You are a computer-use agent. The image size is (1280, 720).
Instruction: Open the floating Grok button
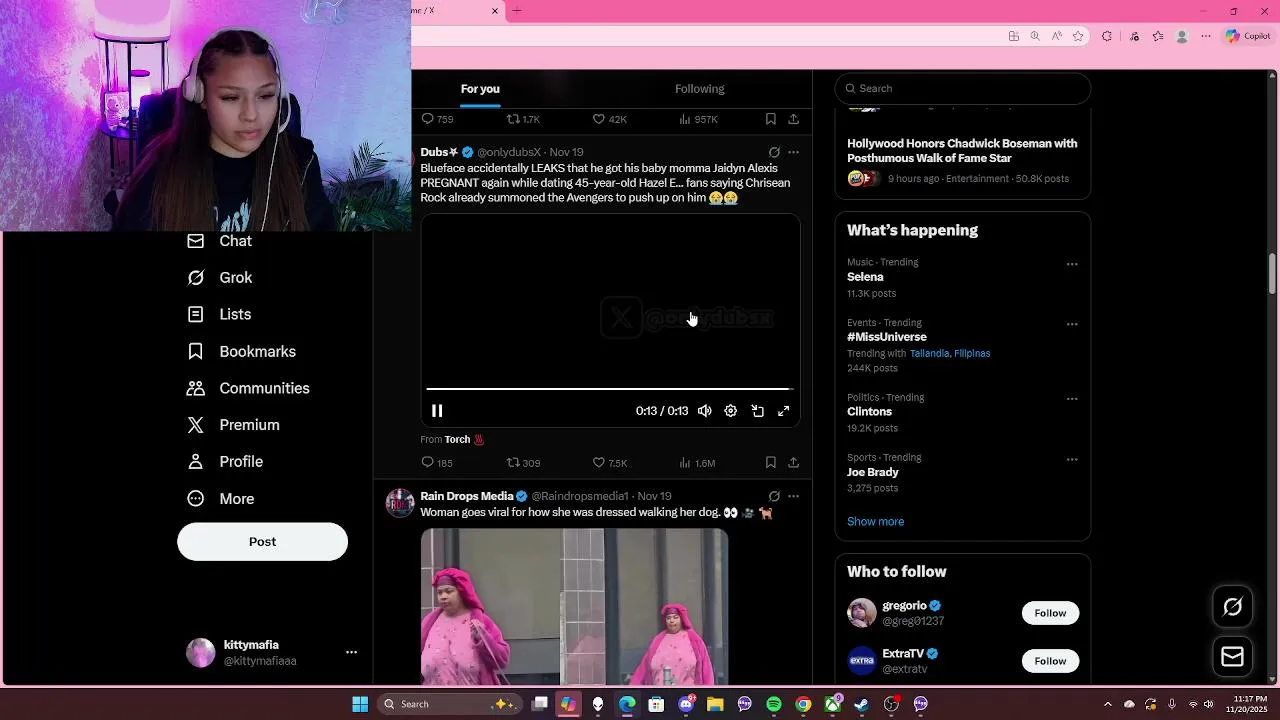pyautogui.click(x=1232, y=607)
